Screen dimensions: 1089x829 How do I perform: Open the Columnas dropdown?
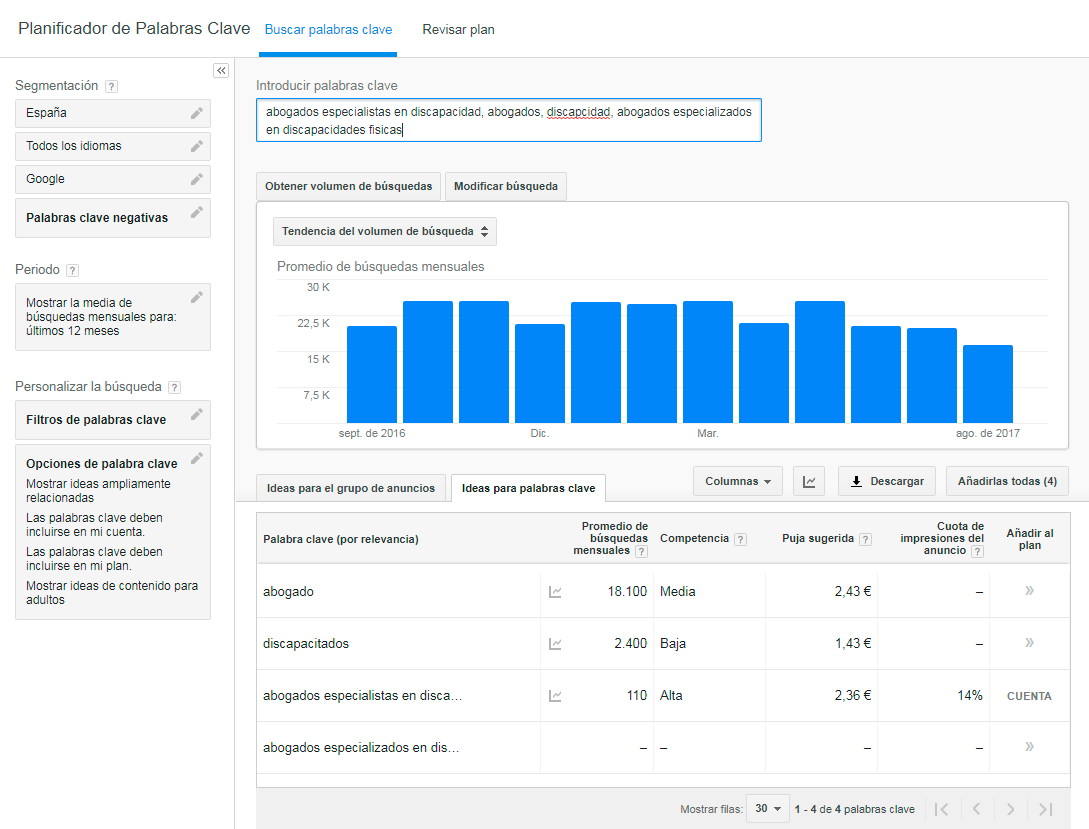pos(737,481)
